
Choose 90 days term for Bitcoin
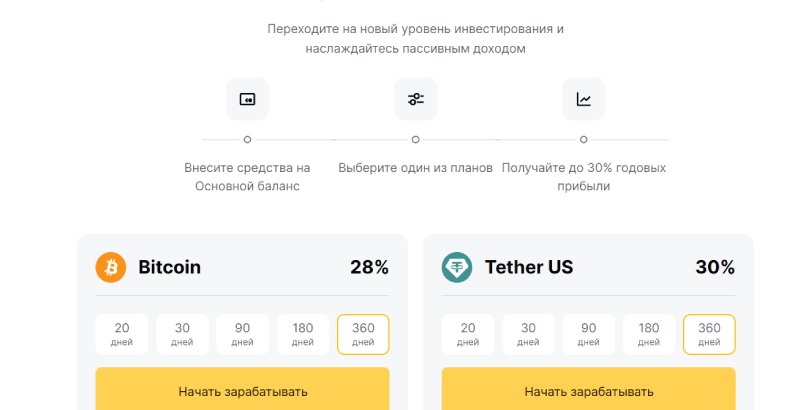pyautogui.click(x=242, y=334)
